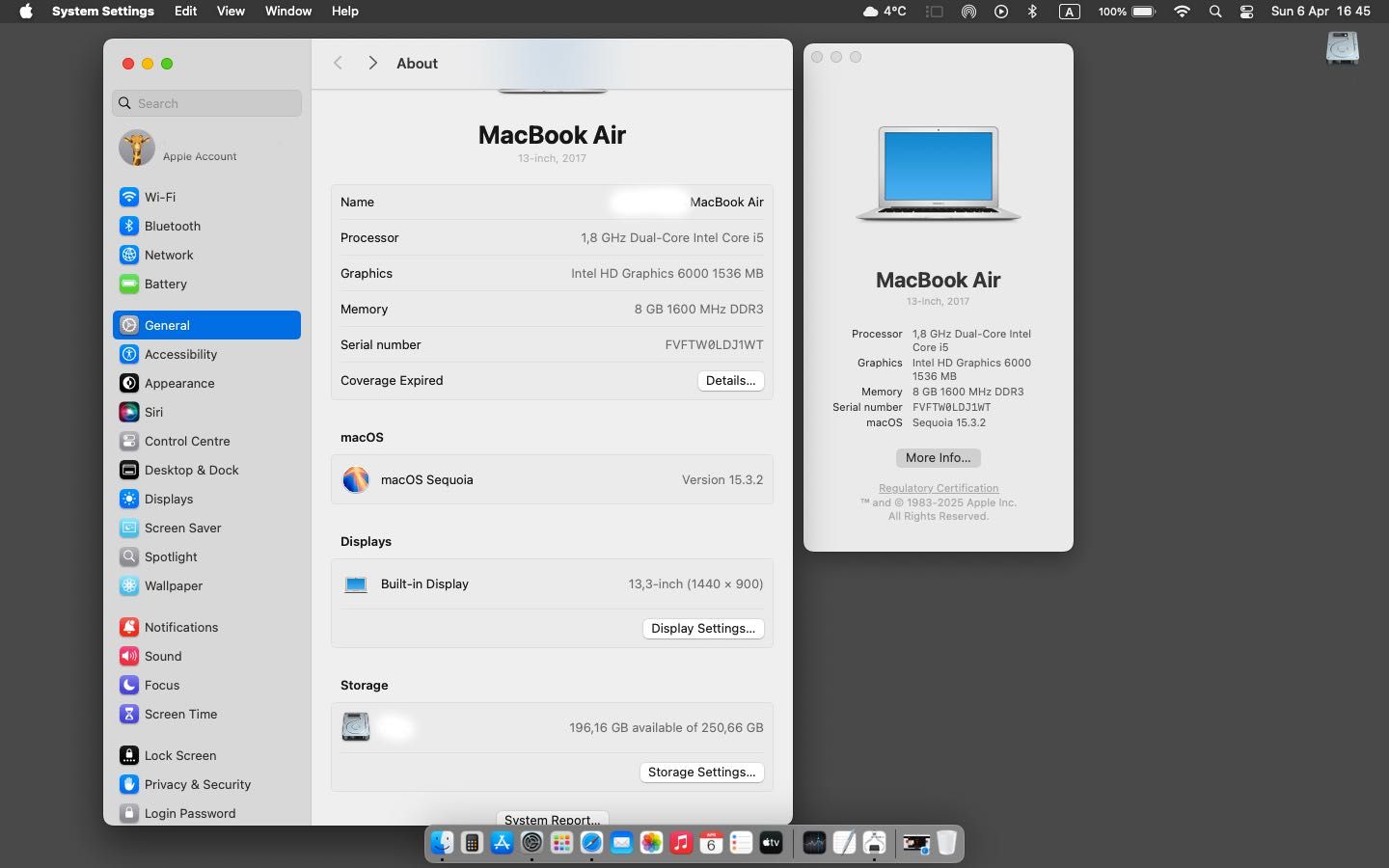Open the Apple menu
Viewport: 1389px width, 868px height.
point(26,12)
